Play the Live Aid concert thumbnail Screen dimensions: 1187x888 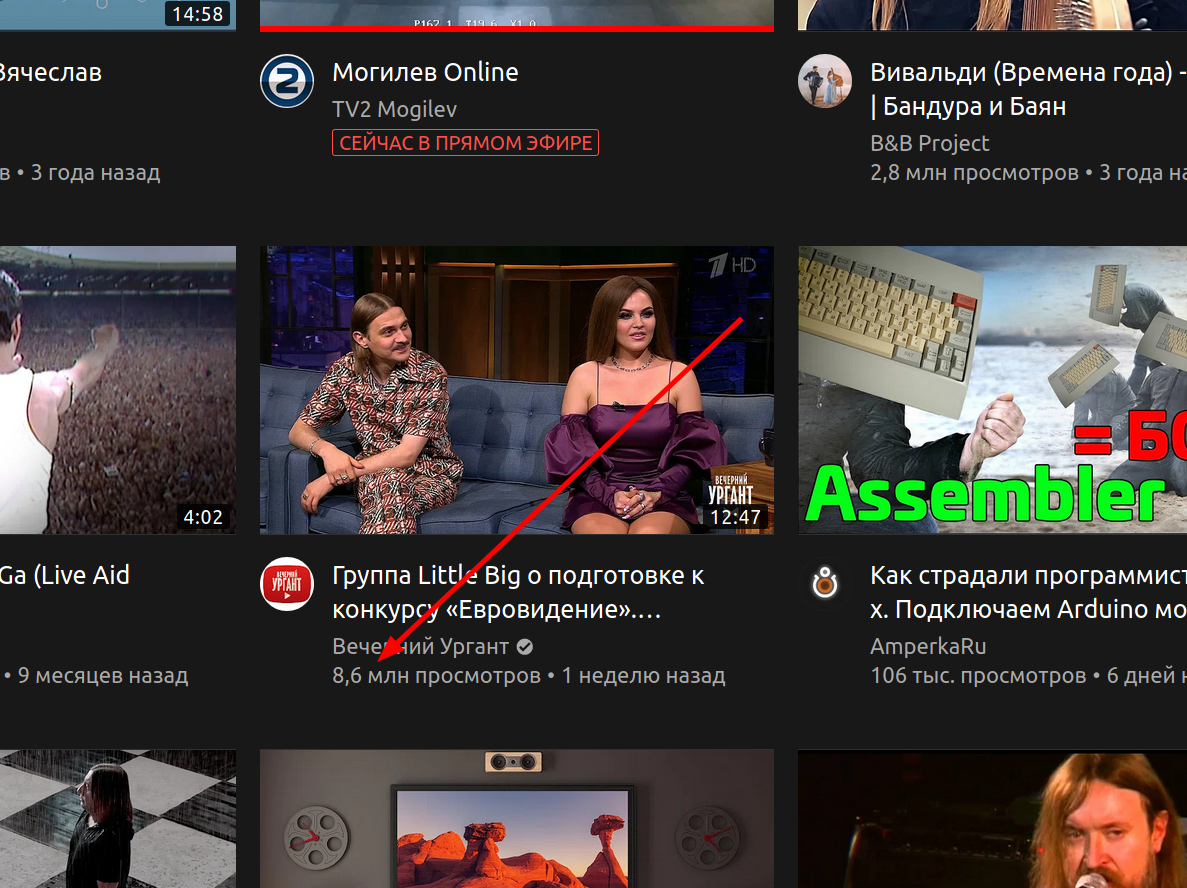(x=118, y=390)
